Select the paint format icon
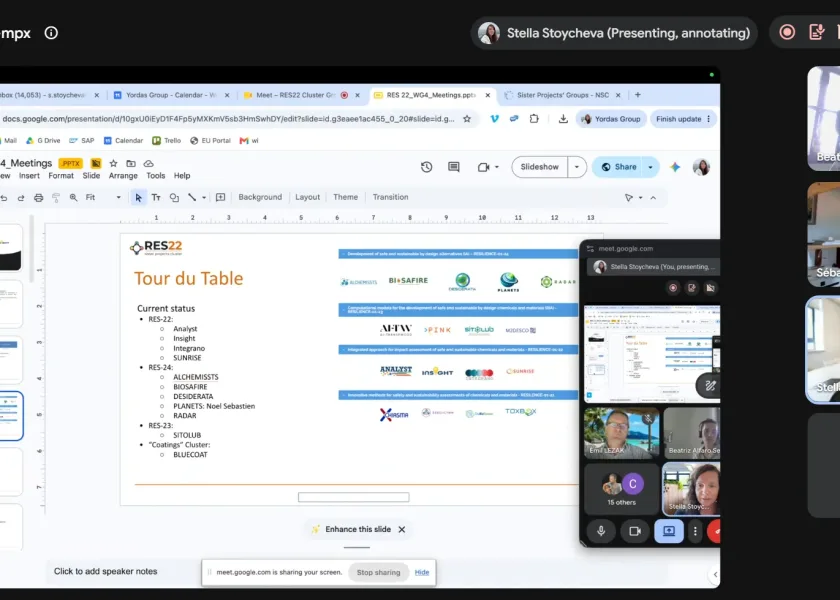 [56, 198]
